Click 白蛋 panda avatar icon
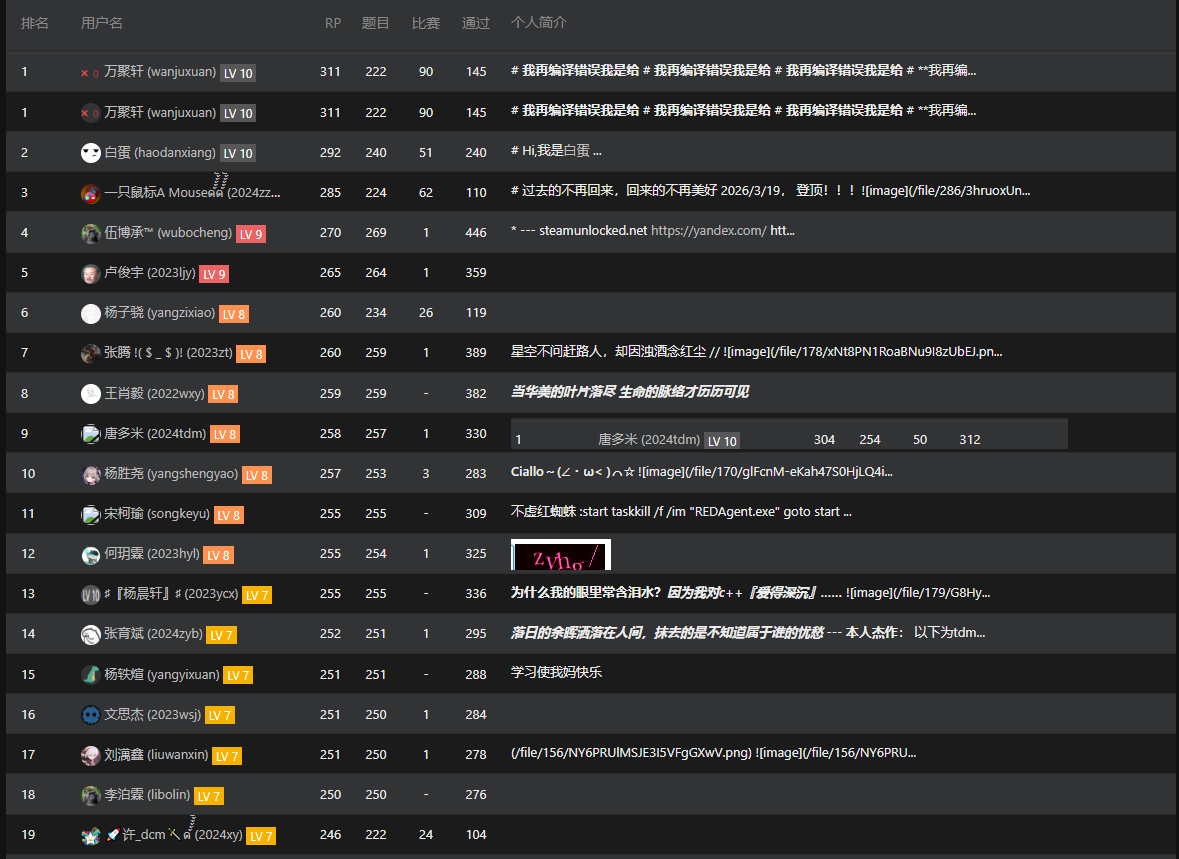Screen dimensions: 1179x859 coord(90,153)
